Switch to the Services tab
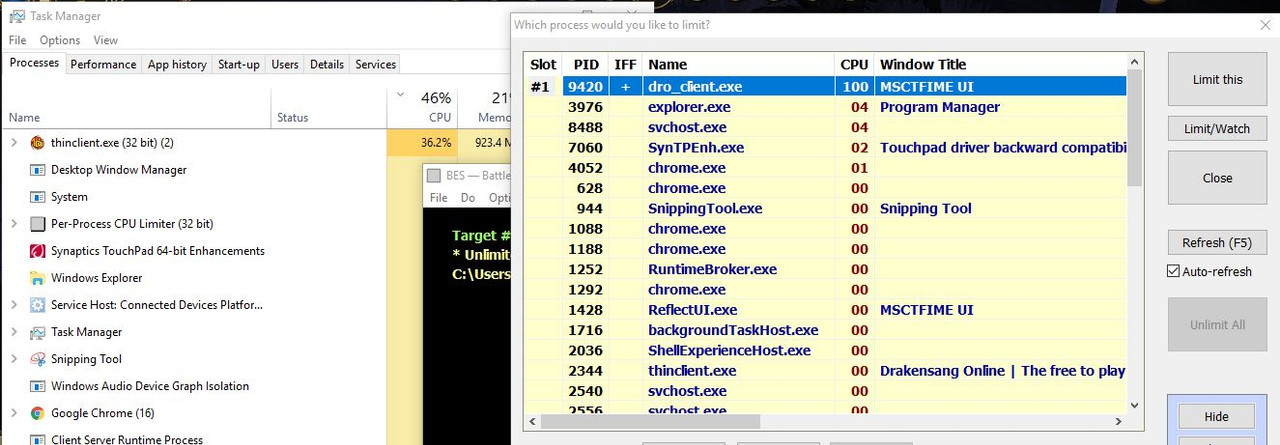The image size is (1280, 445). click(376, 64)
